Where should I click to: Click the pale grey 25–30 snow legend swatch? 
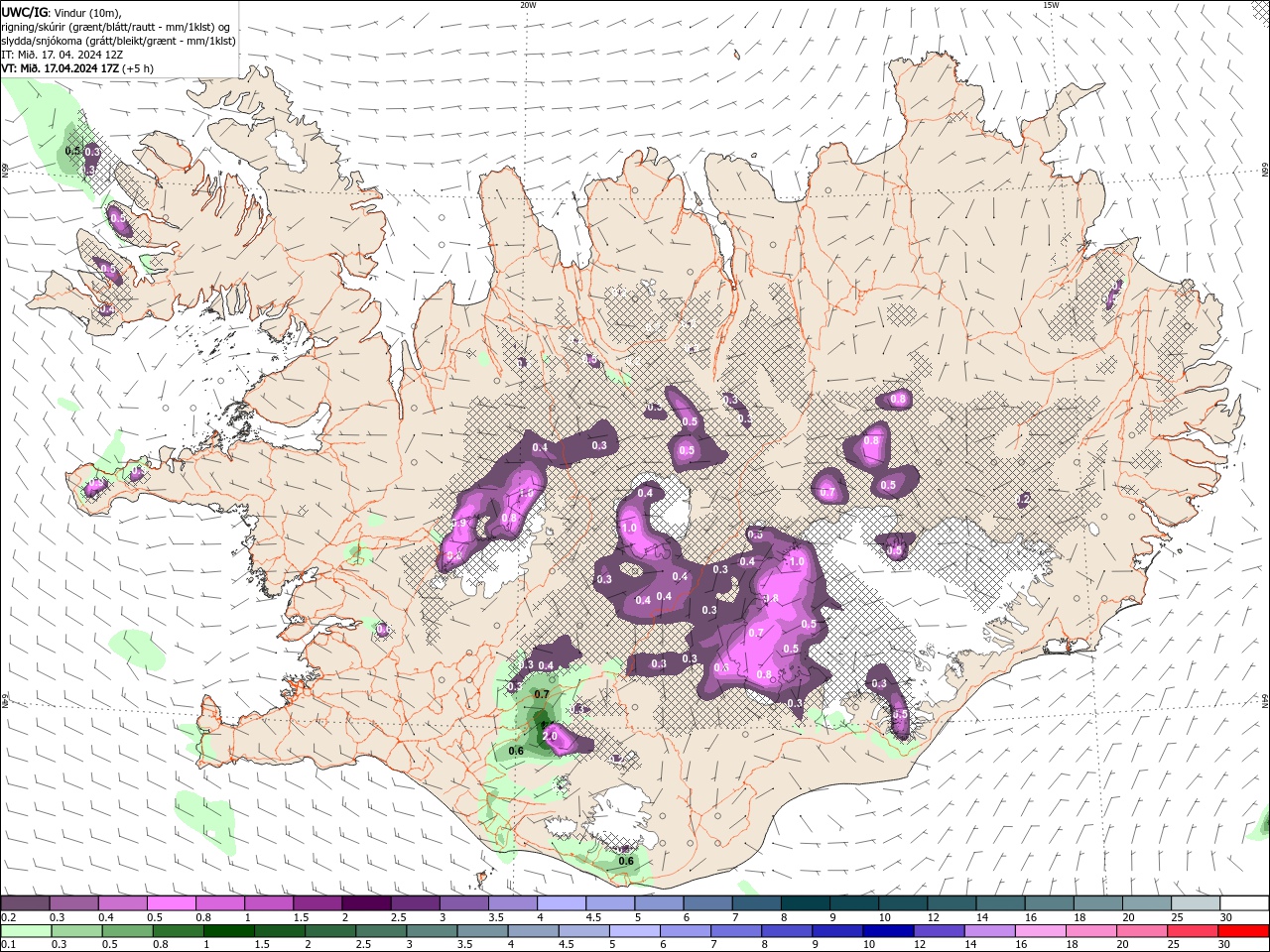1195,903
